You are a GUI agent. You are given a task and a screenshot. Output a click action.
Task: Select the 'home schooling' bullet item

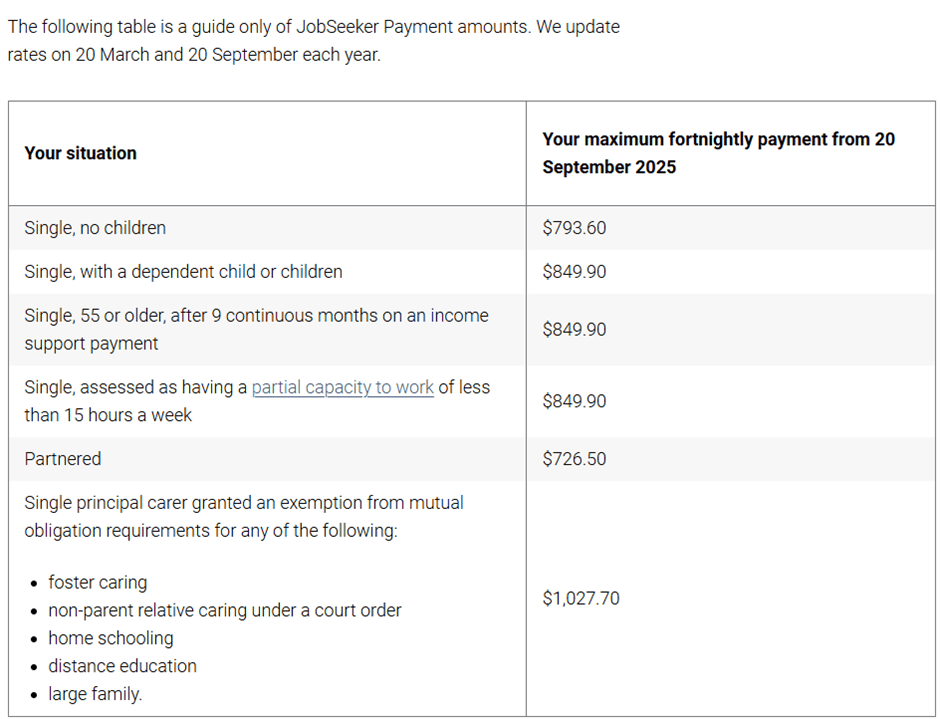pyautogui.click(x=110, y=638)
